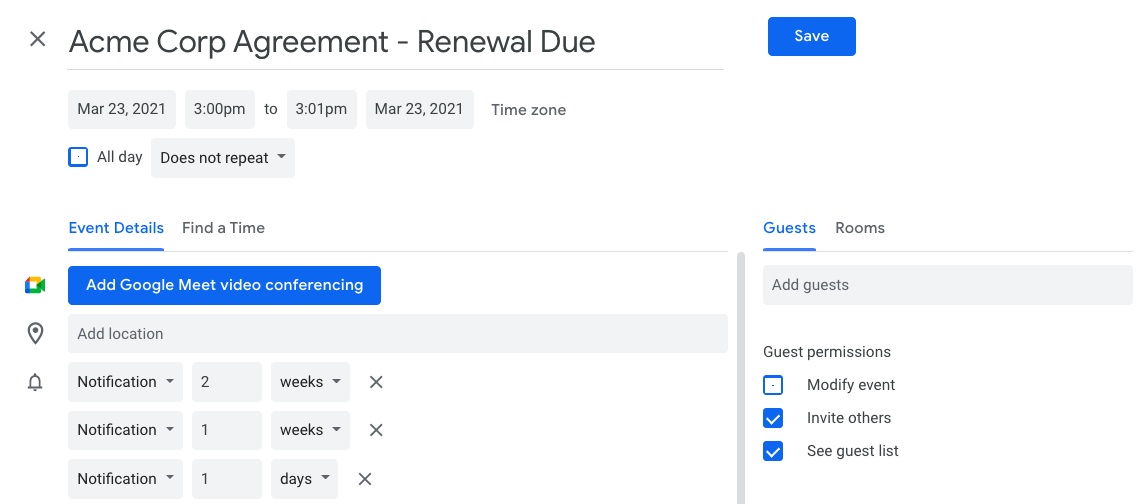The image size is (1145, 504).
Task: Open the first Notification type dropdown
Action: 126,382
